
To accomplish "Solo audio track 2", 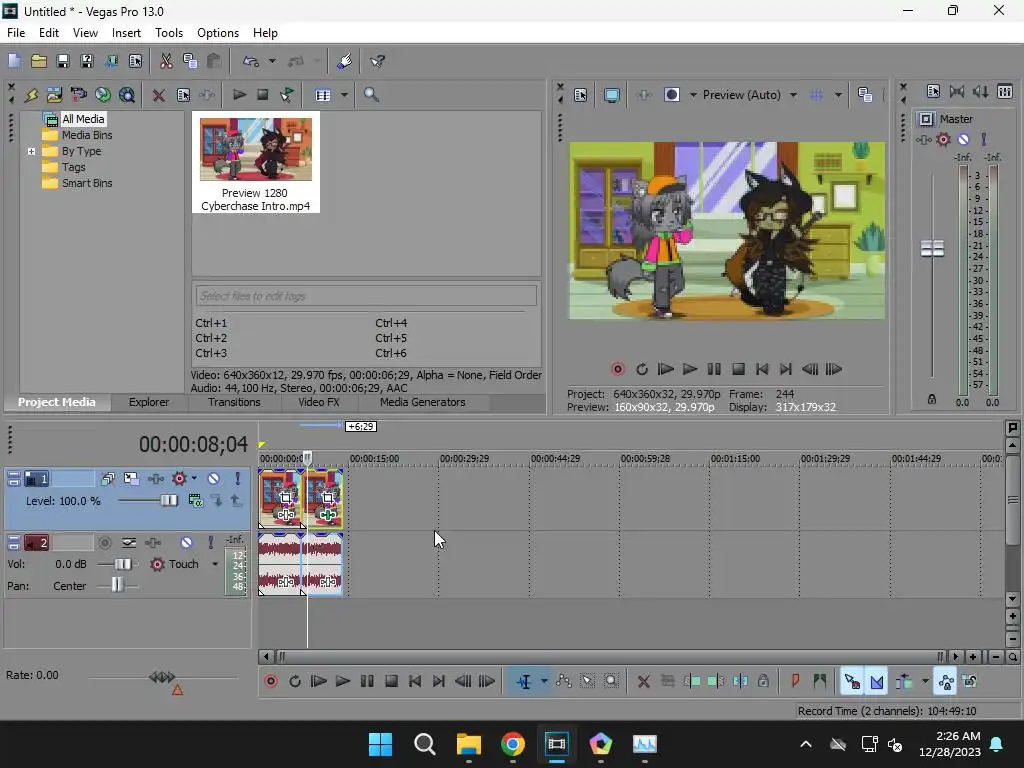I will tap(210, 543).
